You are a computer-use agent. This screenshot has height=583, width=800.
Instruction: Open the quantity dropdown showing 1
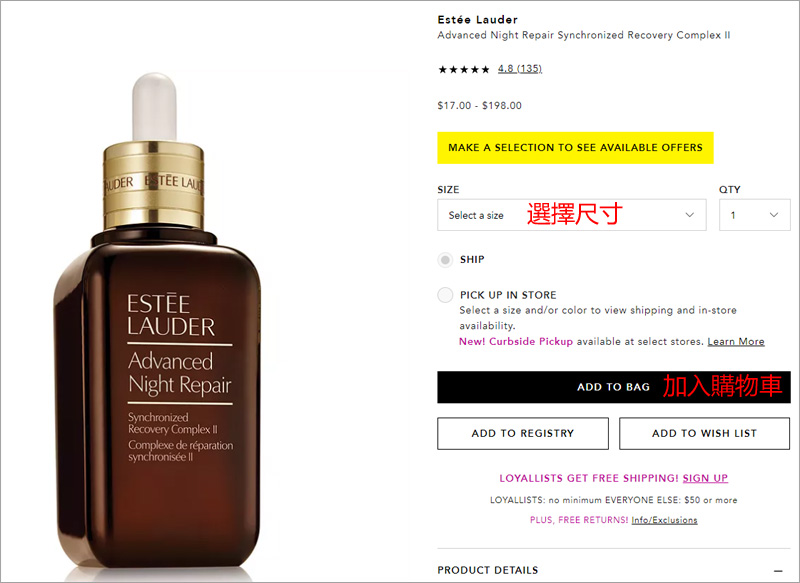[755, 215]
